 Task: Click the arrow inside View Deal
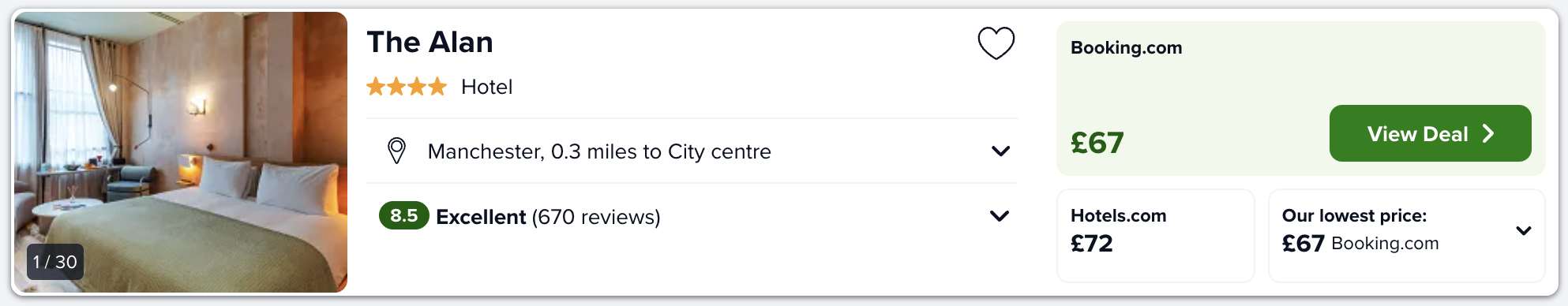[x=1488, y=133]
